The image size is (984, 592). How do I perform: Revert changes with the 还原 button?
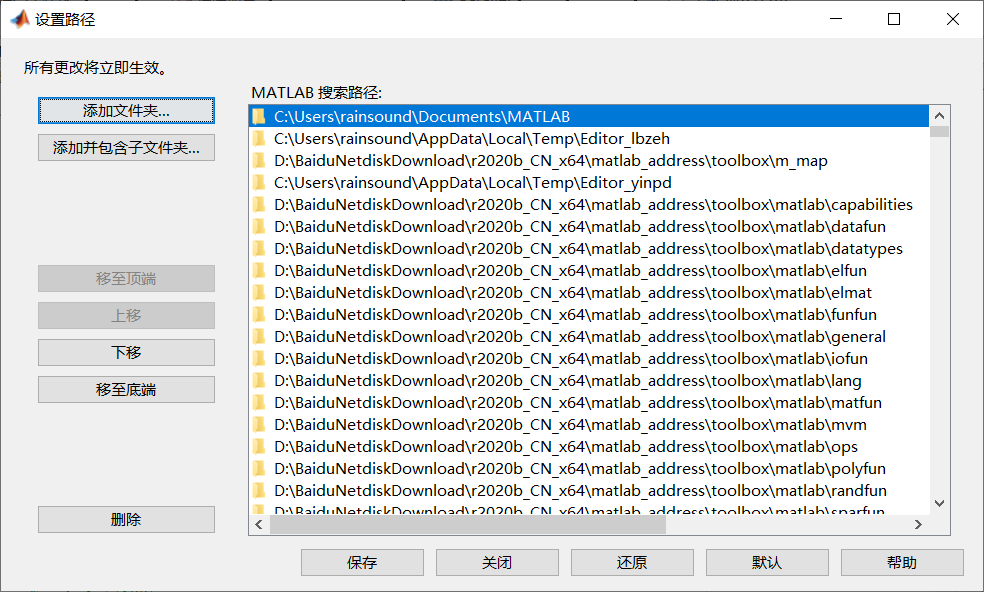click(632, 562)
